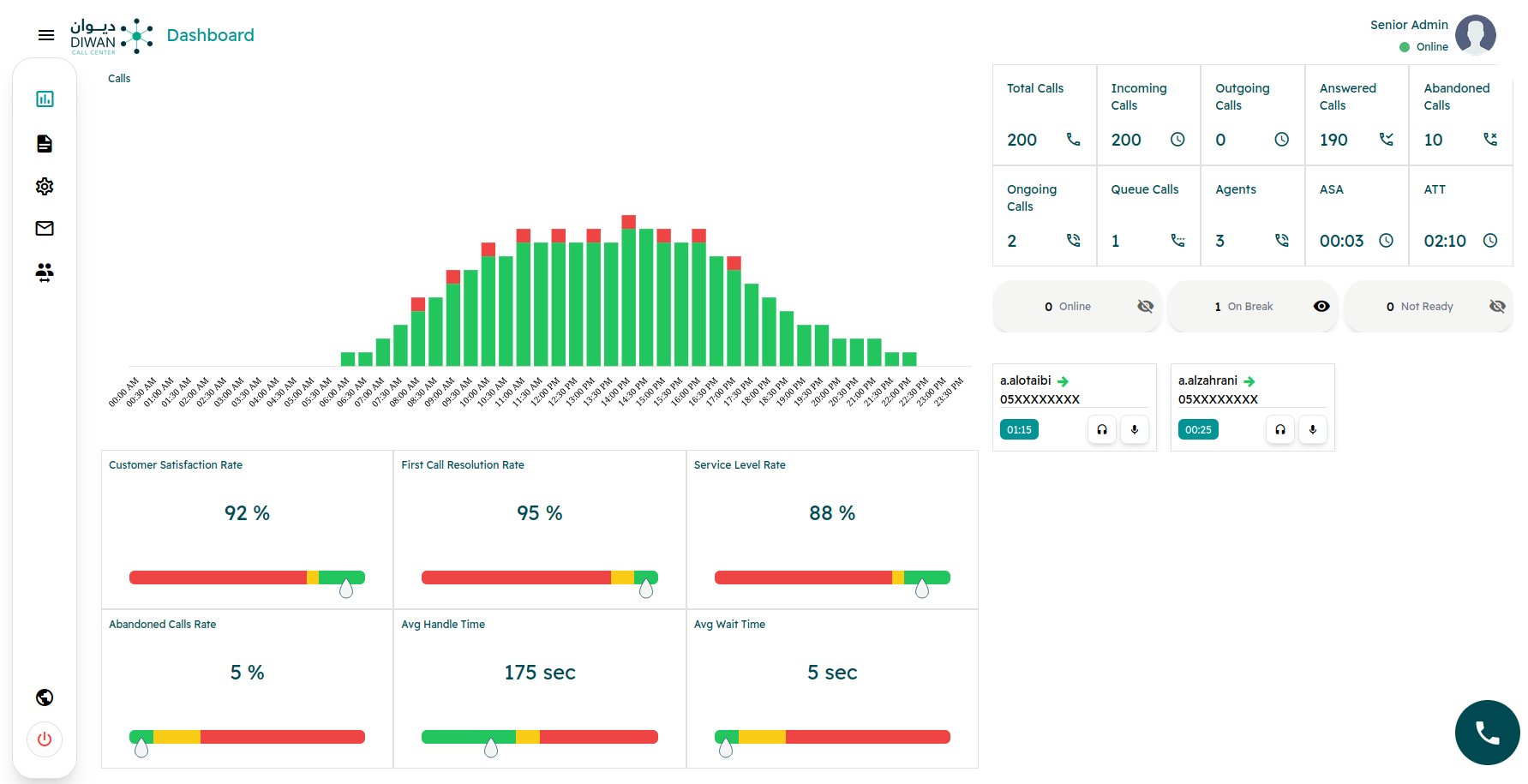Click the 88 % service level value
This screenshot has width=1528, height=784.
coord(832,513)
